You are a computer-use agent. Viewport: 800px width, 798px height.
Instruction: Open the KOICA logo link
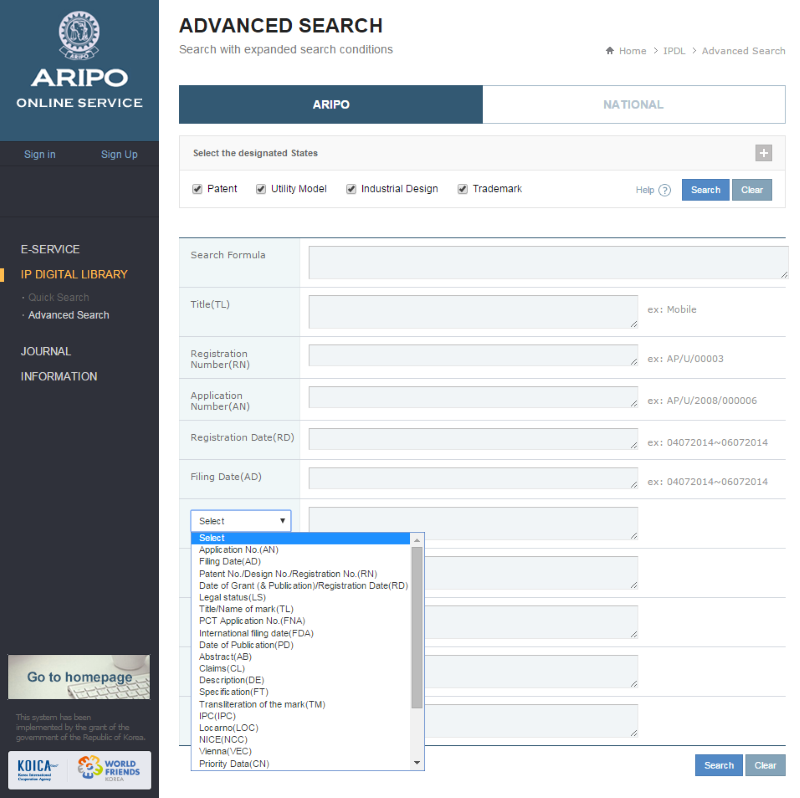click(38, 771)
